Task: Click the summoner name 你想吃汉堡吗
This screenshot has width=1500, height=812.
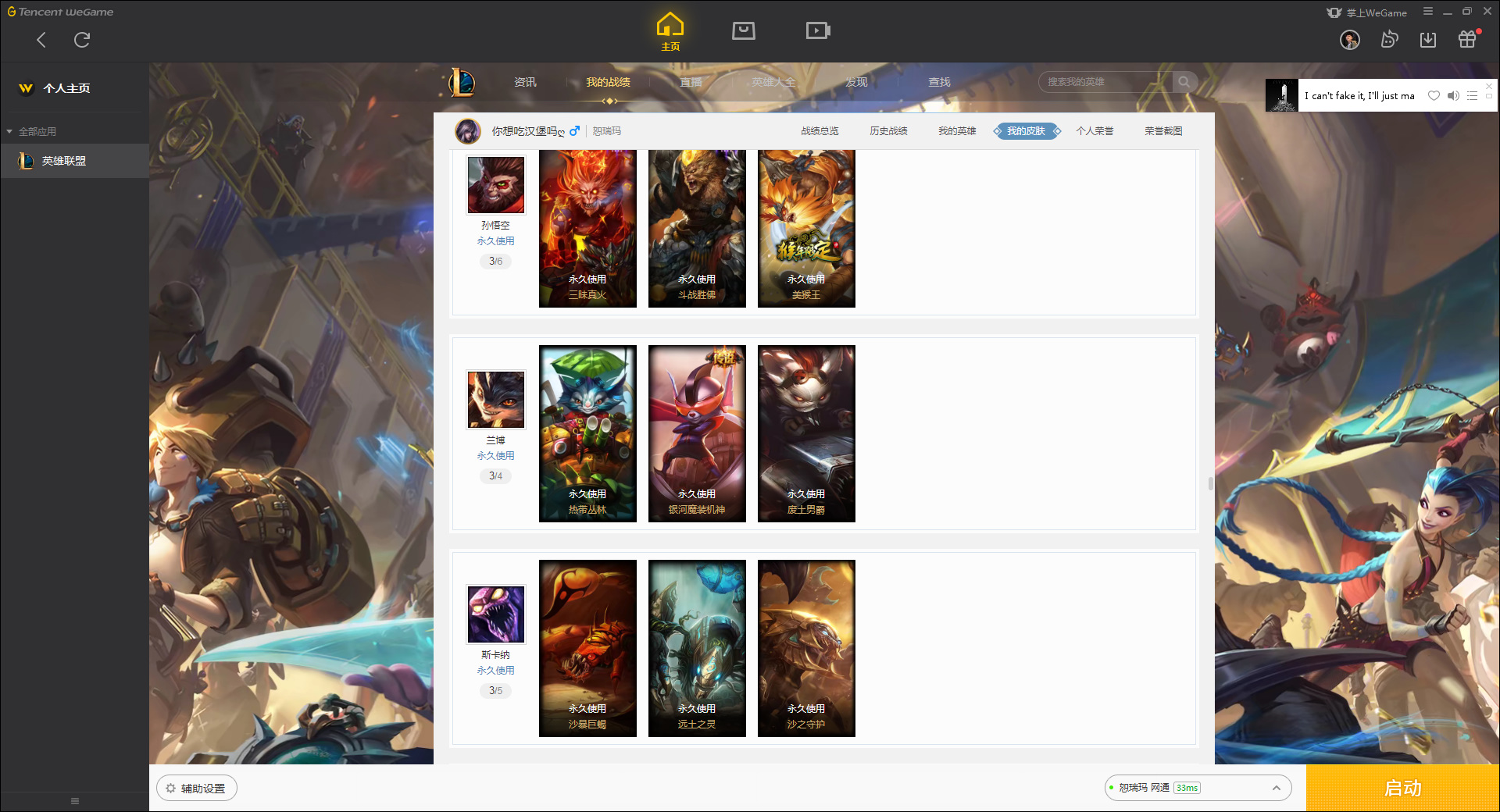Action: pos(528,131)
